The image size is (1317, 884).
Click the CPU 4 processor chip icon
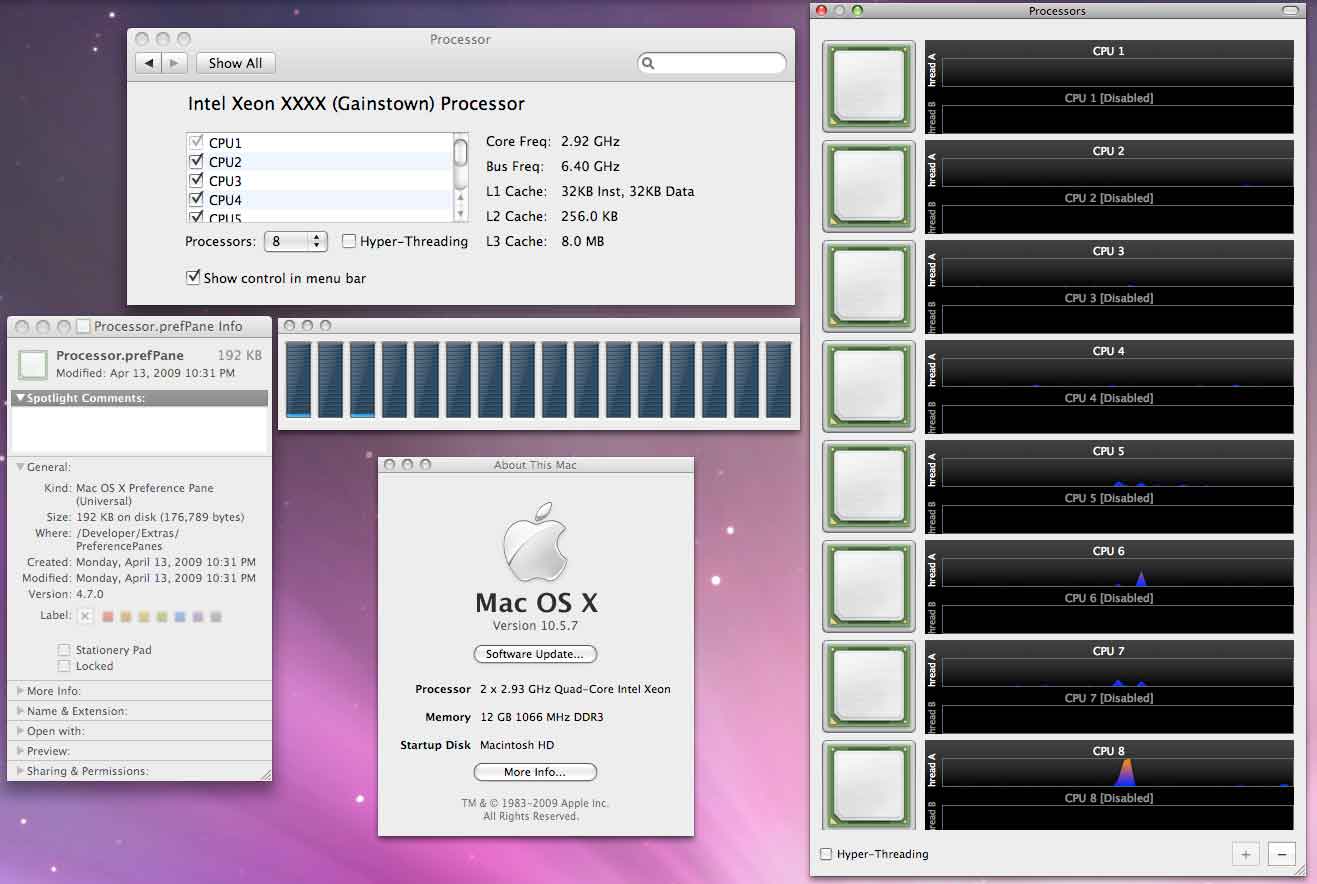tap(868, 386)
